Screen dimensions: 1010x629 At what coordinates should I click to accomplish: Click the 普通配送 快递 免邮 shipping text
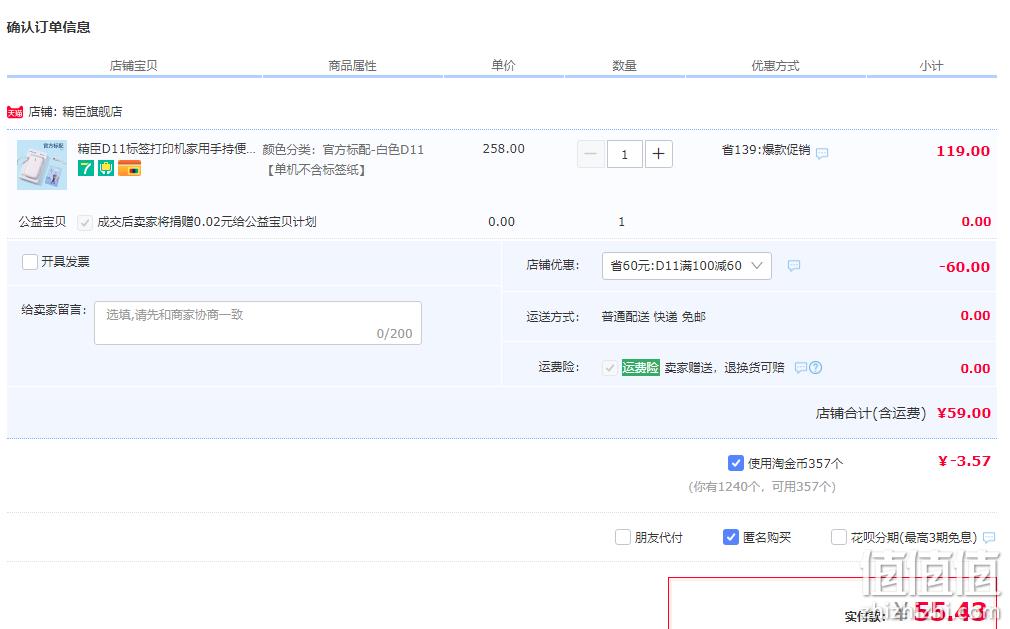pyautogui.click(x=654, y=317)
